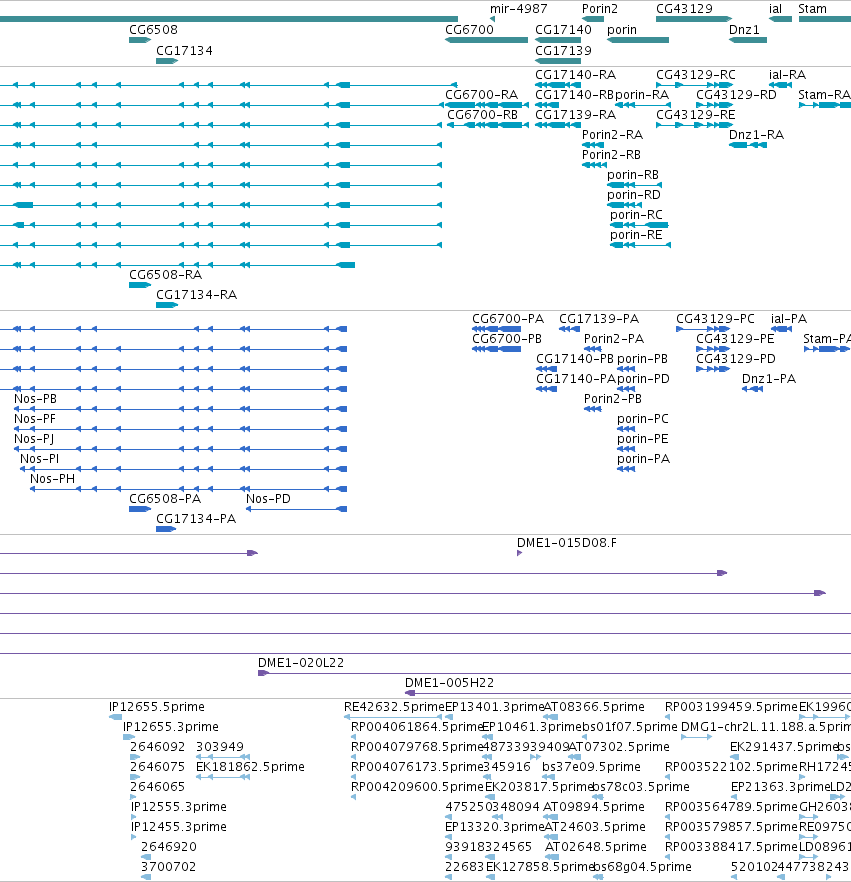Select the Nos-PF protein label
This screenshot has height=882, width=851.
(34, 419)
